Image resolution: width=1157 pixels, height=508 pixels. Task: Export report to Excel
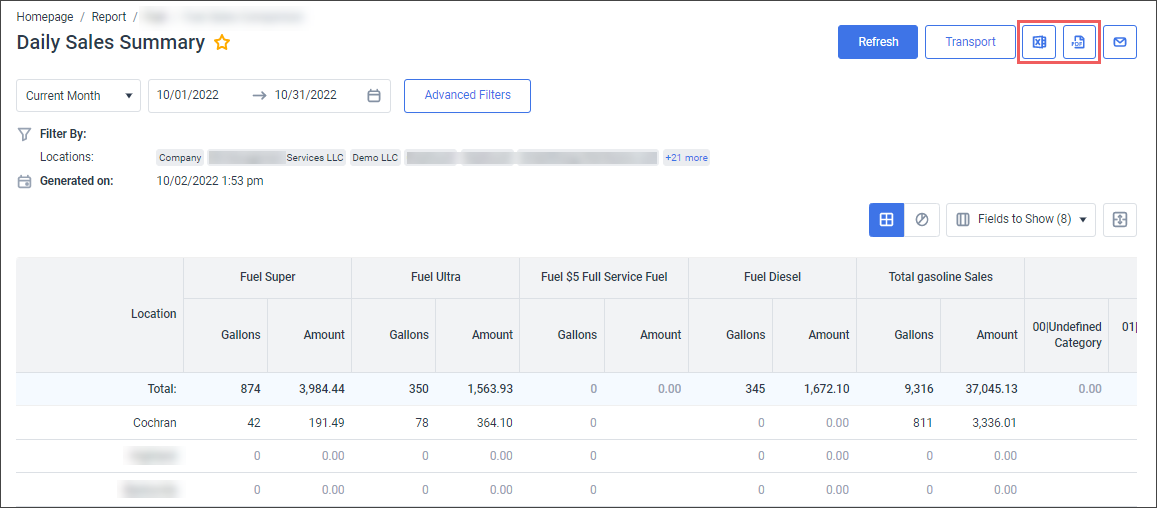(x=1039, y=42)
